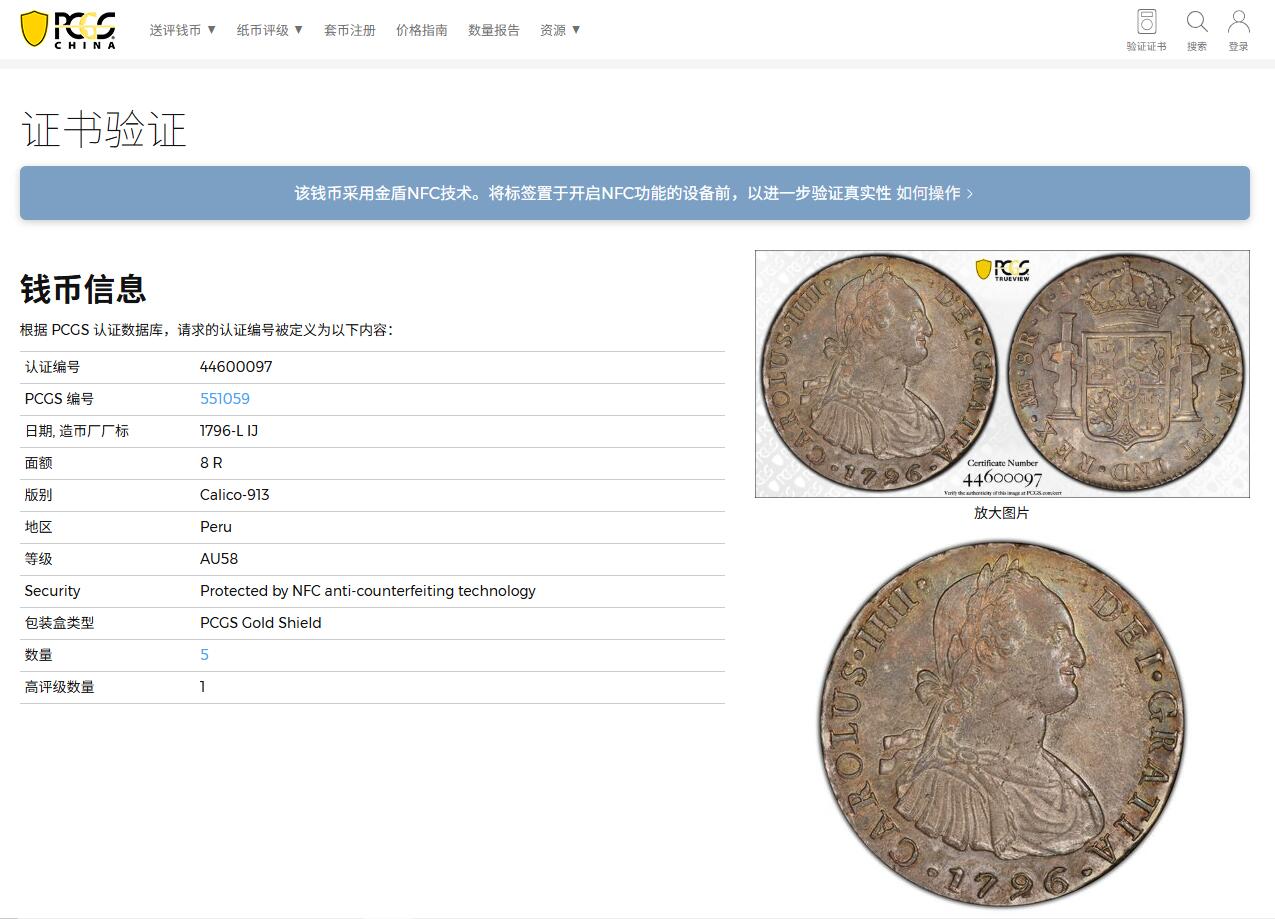Expand the 纸币评级 dropdown menu

[x=270, y=30]
